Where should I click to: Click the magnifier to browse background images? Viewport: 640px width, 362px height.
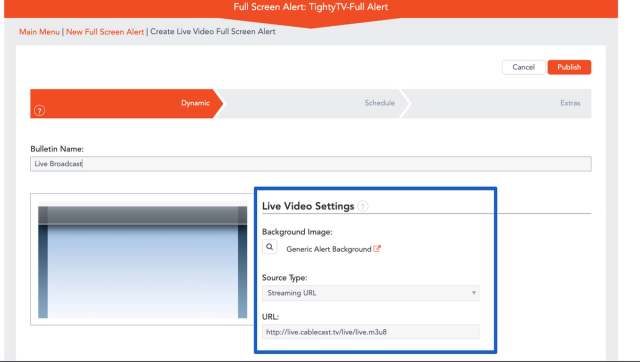269,247
